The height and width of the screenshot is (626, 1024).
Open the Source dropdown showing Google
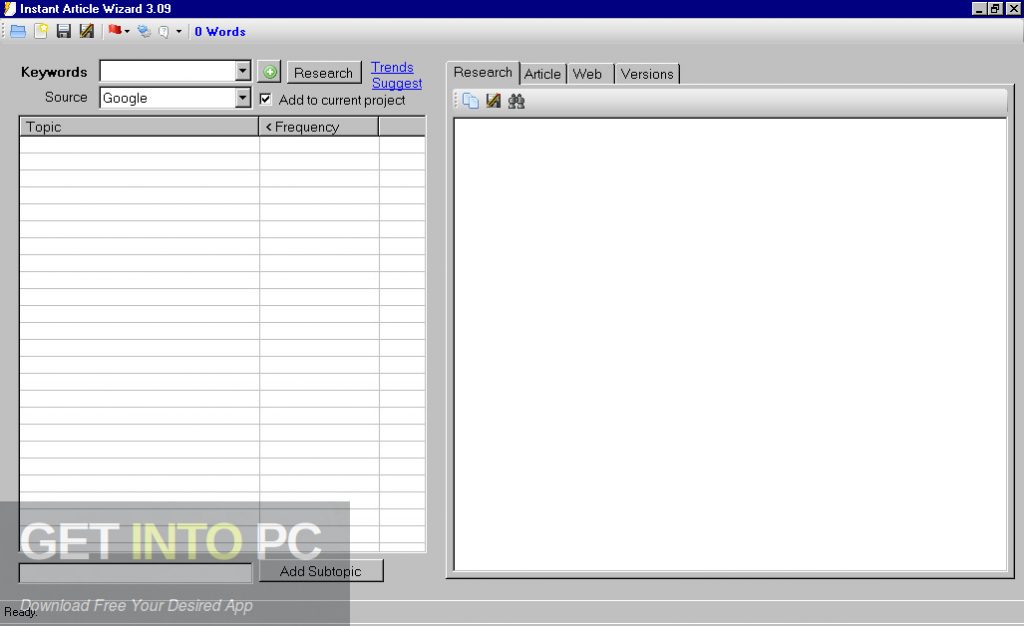pos(242,98)
